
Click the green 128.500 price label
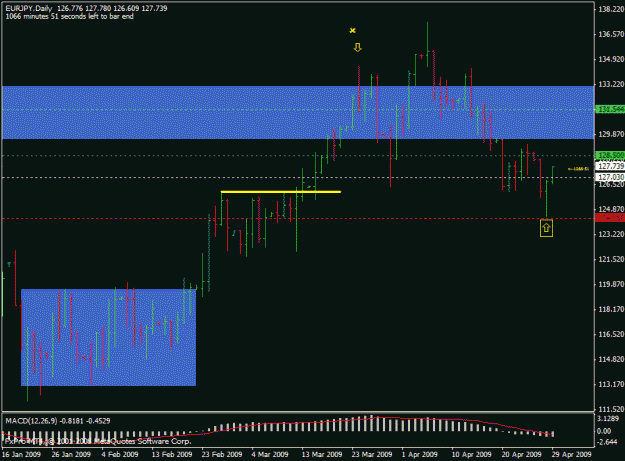pyautogui.click(x=609, y=155)
